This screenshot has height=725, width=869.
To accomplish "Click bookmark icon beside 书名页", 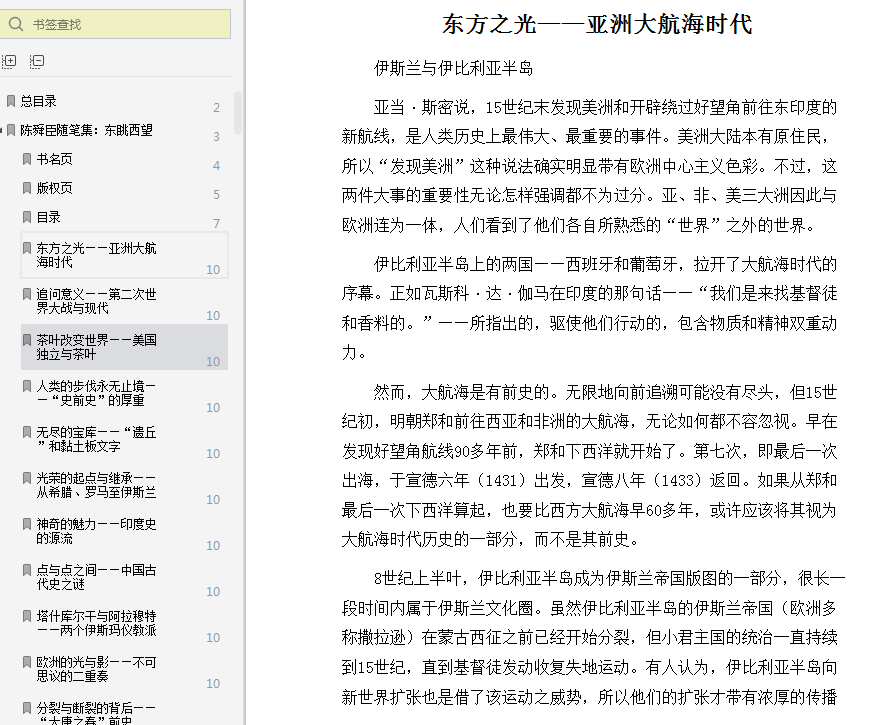I will tap(27, 159).
